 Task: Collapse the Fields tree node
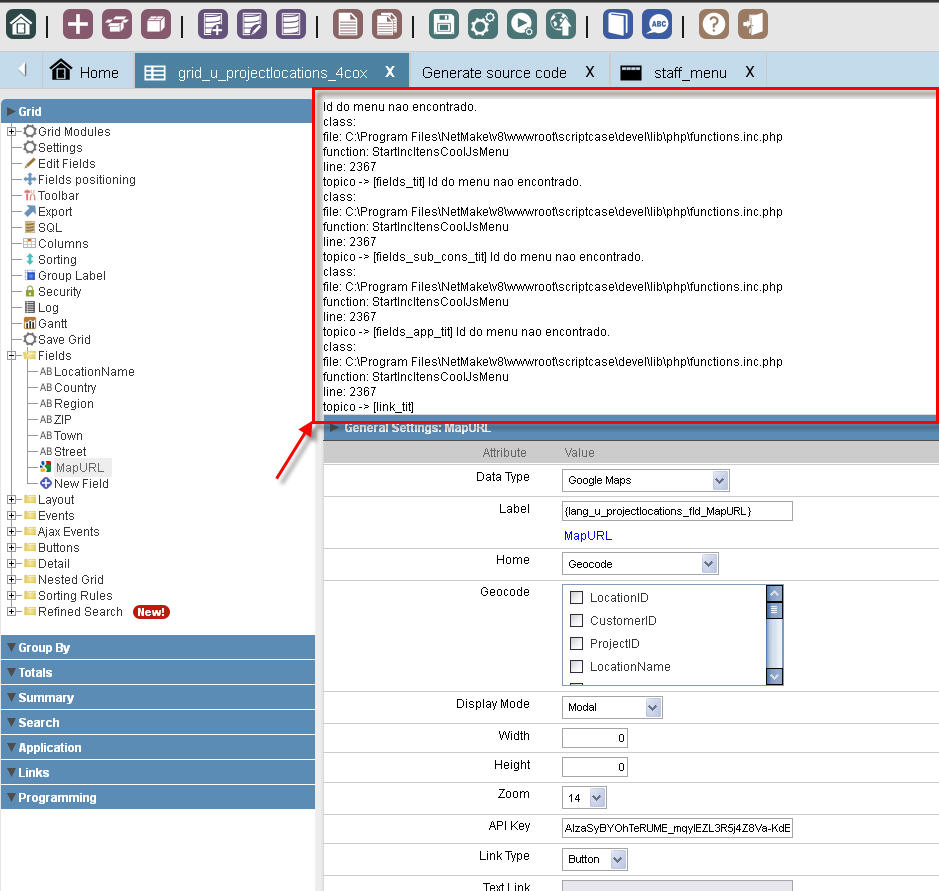pyautogui.click(x=11, y=355)
